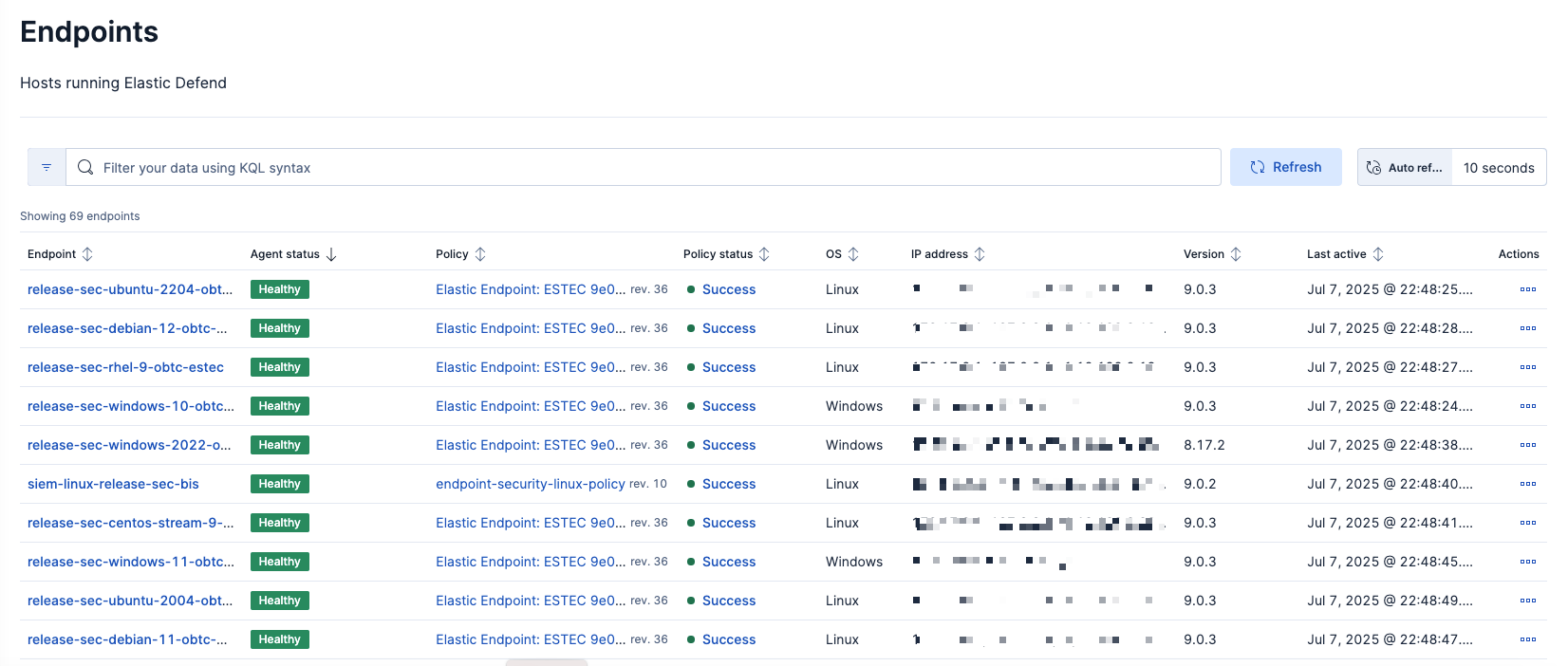
Task: Open actions menu for release-sec-windows-2022 row
Action: click(1527, 445)
